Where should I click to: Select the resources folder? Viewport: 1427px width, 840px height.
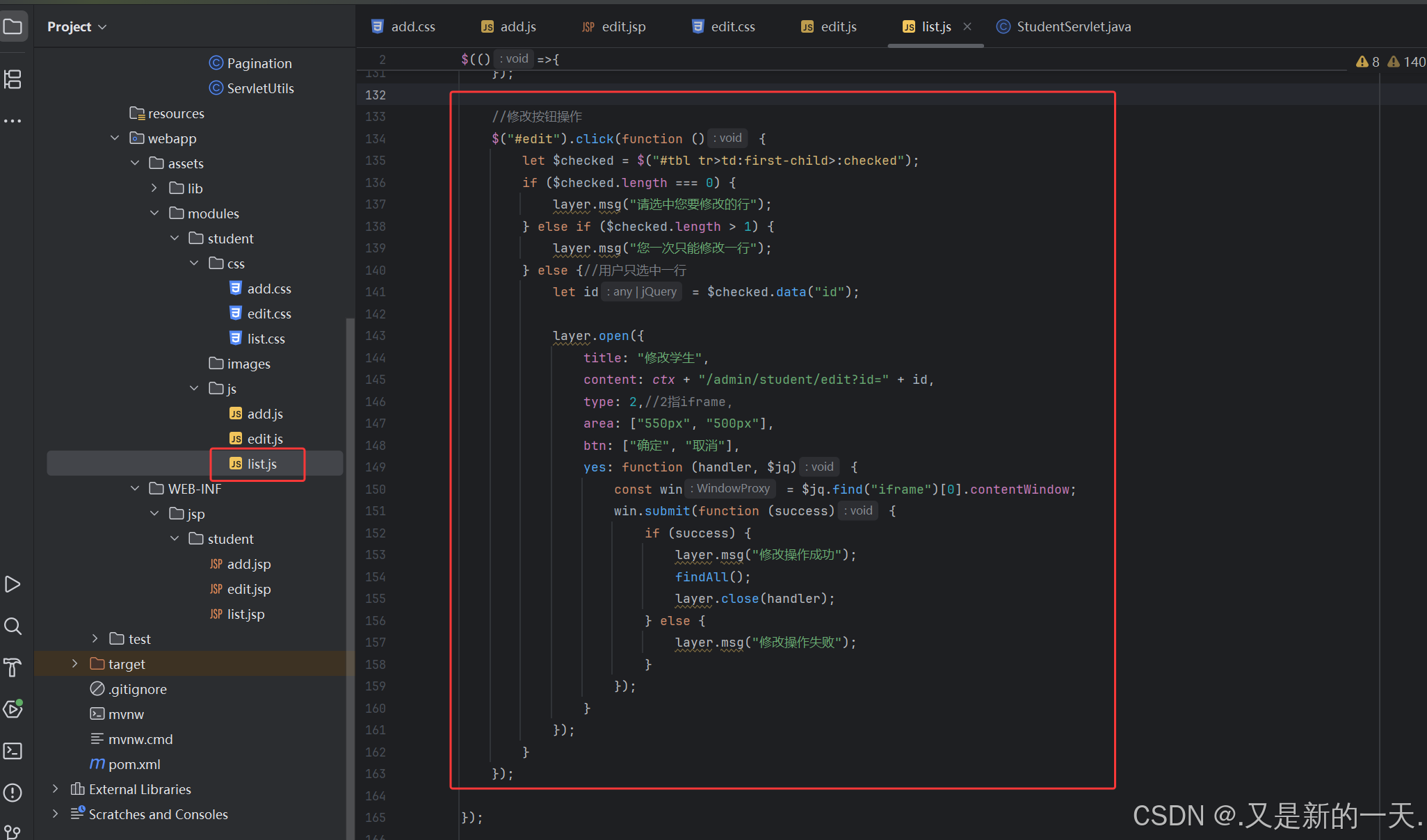(167, 113)
